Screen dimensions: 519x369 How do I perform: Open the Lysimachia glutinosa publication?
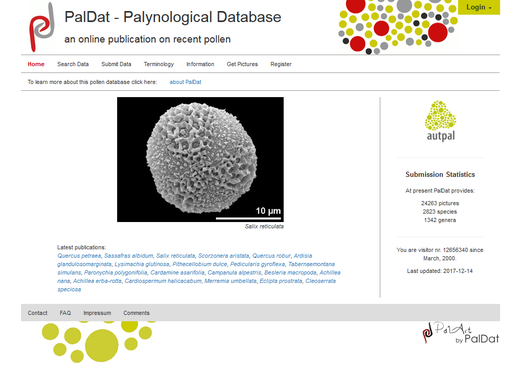[x=142, y=264]
